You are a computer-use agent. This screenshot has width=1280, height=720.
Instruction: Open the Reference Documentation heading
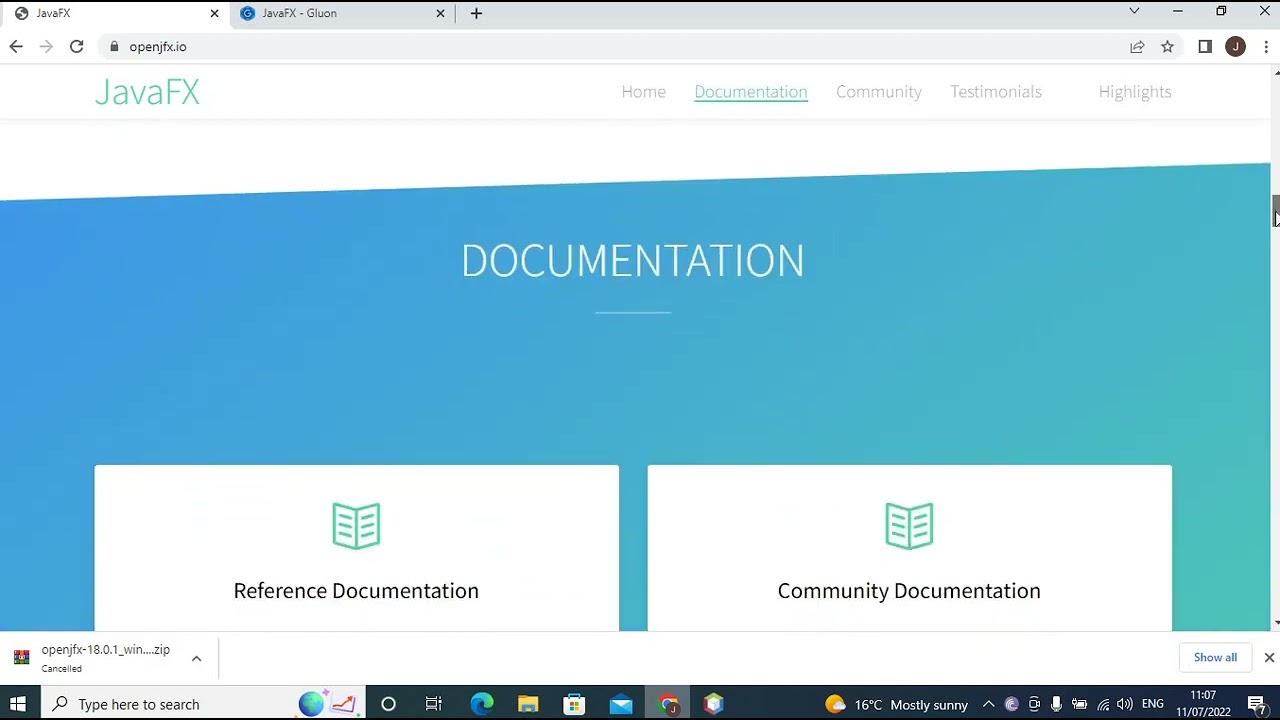[356, 590]
